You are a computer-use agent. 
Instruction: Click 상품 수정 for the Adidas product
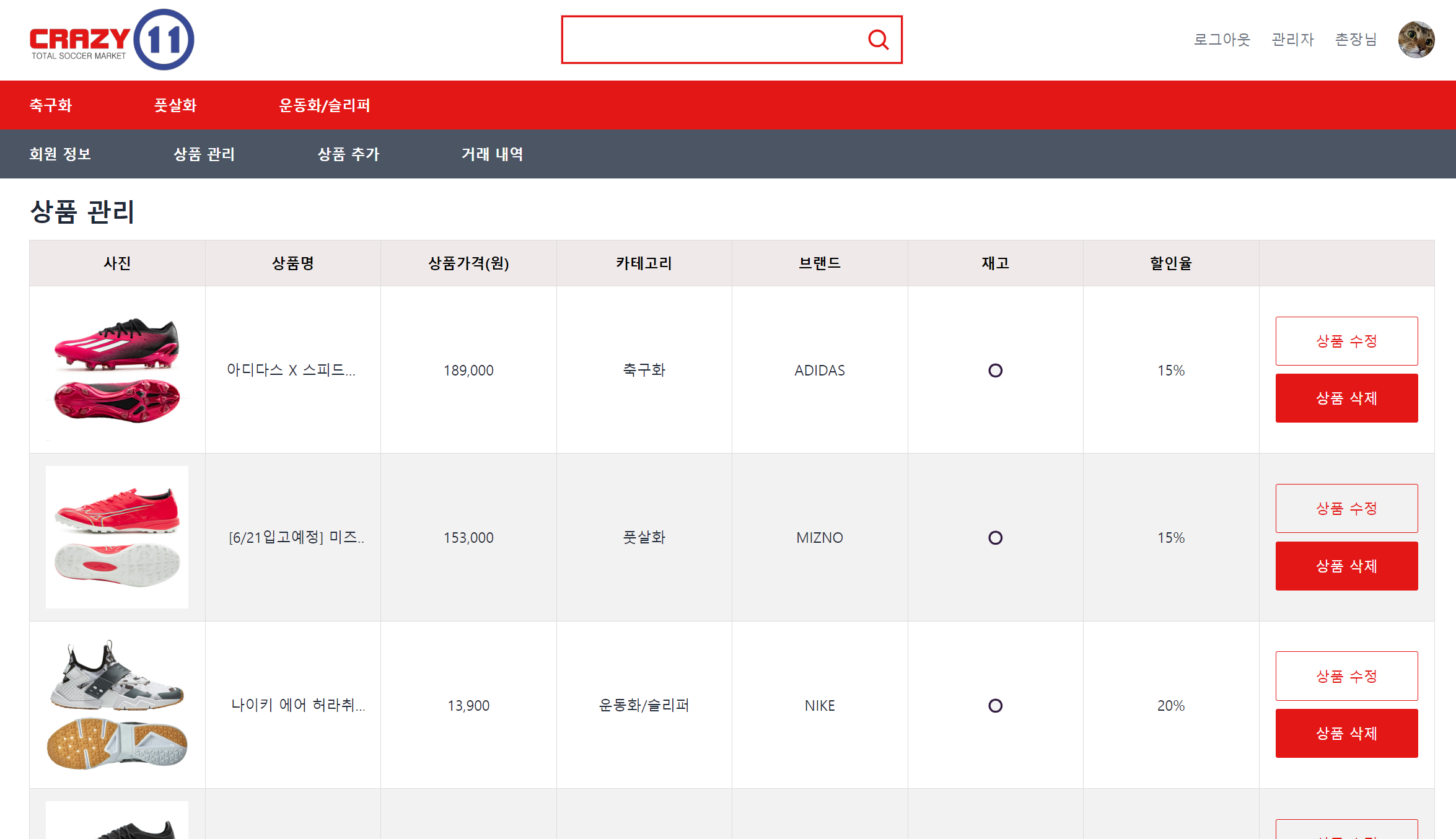pos(1346,341)
